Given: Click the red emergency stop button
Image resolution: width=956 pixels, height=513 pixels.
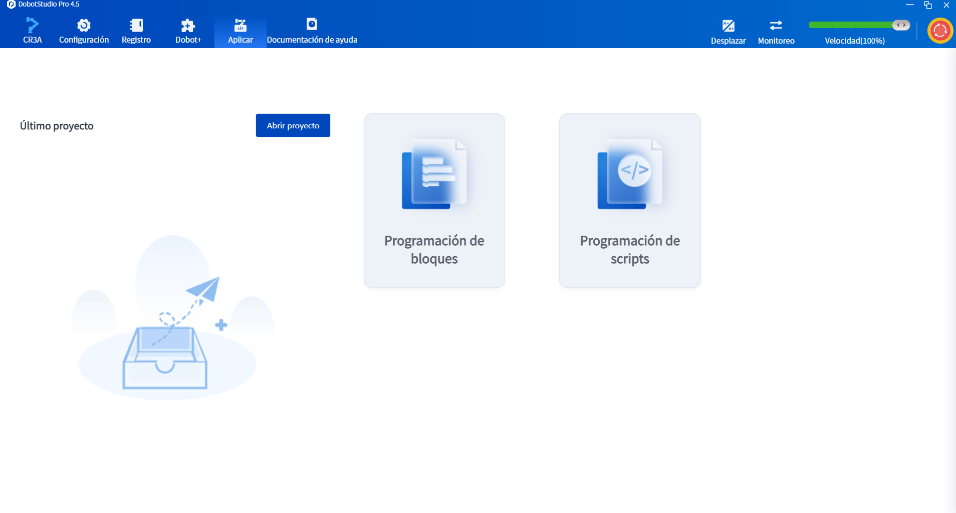Looking at the screenshot, I should point(940,30).
